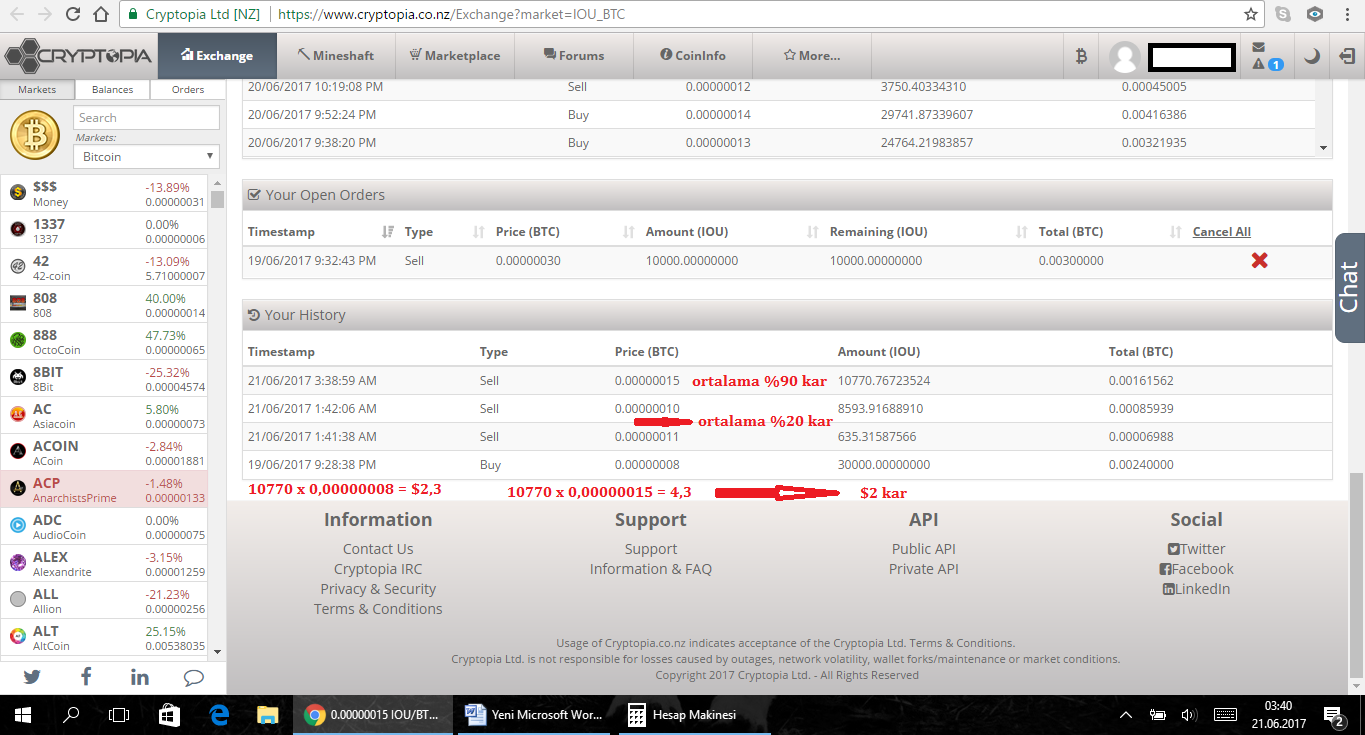The width and height of the screenshot is (1365, 735).
Task: Open the Chat side panel
Action: coord(1349,288)
